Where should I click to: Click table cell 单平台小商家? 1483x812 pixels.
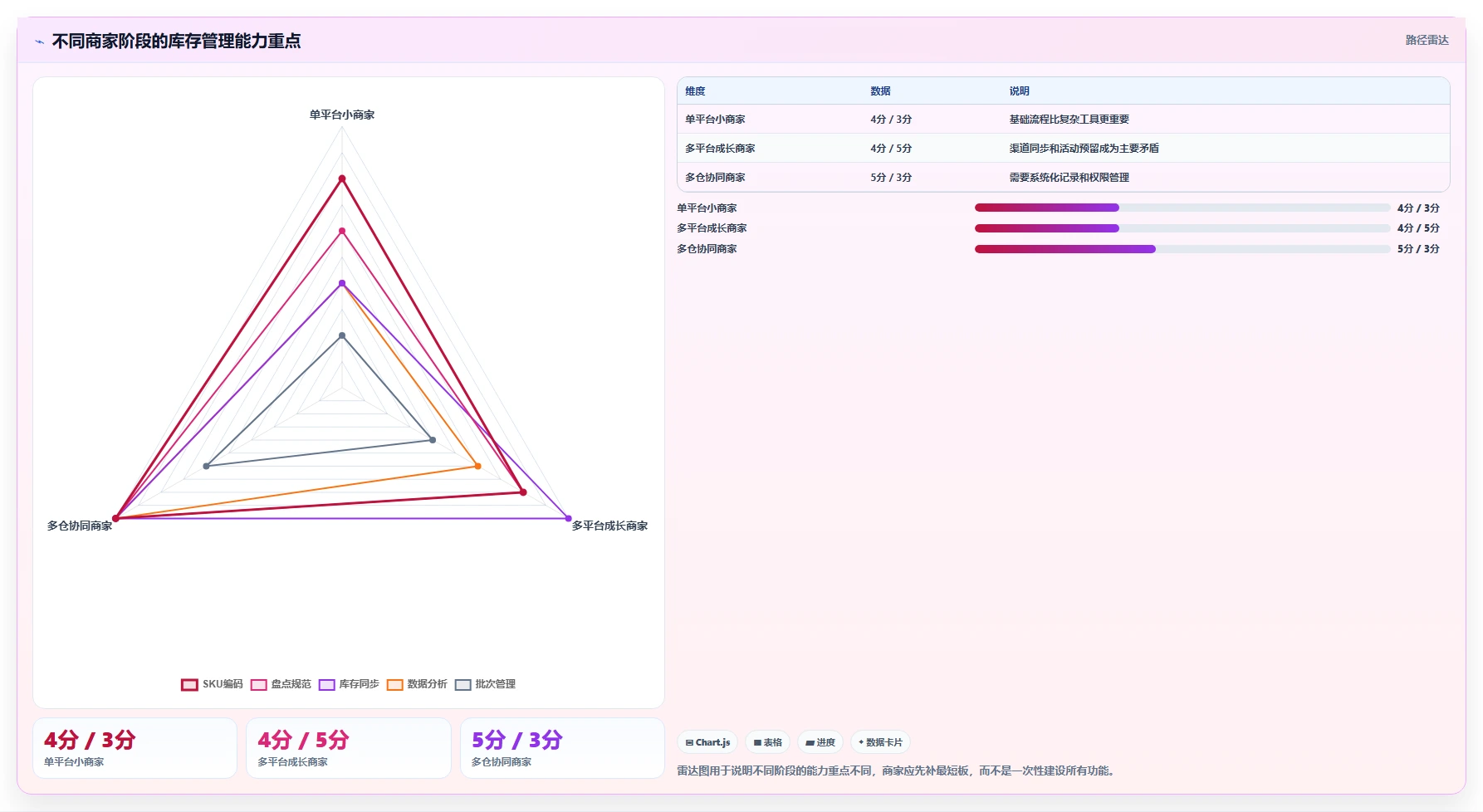[715, 120]
